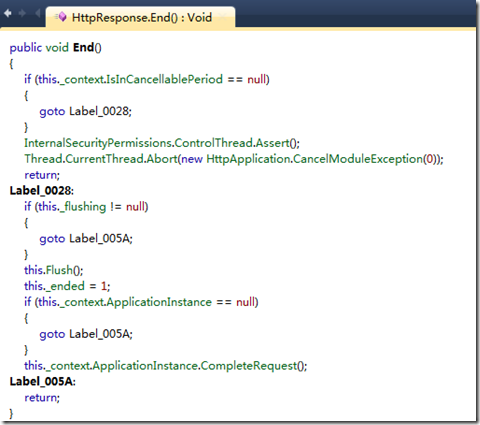Open the CancelModuleException type link
480x425 pixels.
(358, 159)
